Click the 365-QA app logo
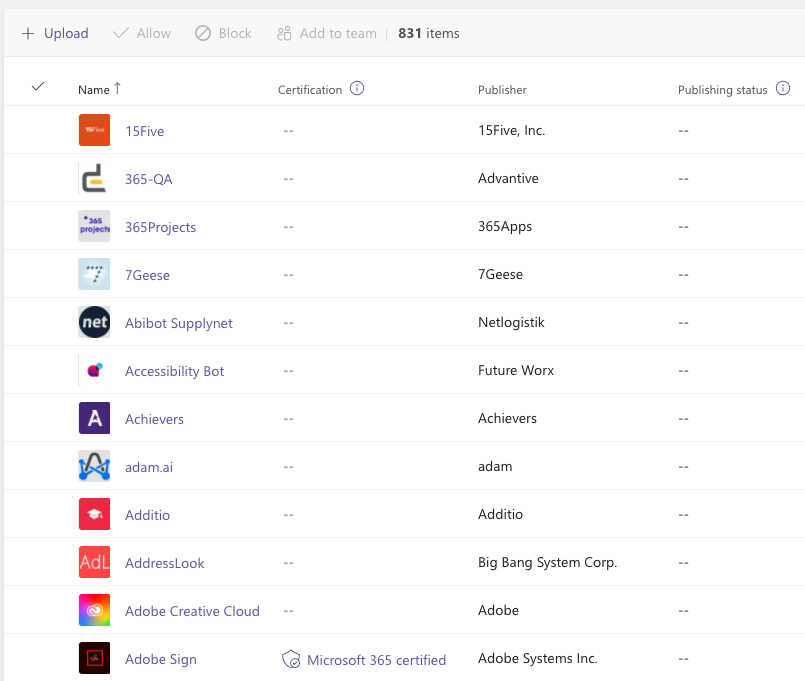Viewport: 805px width, 681px height. pos(94,178)
